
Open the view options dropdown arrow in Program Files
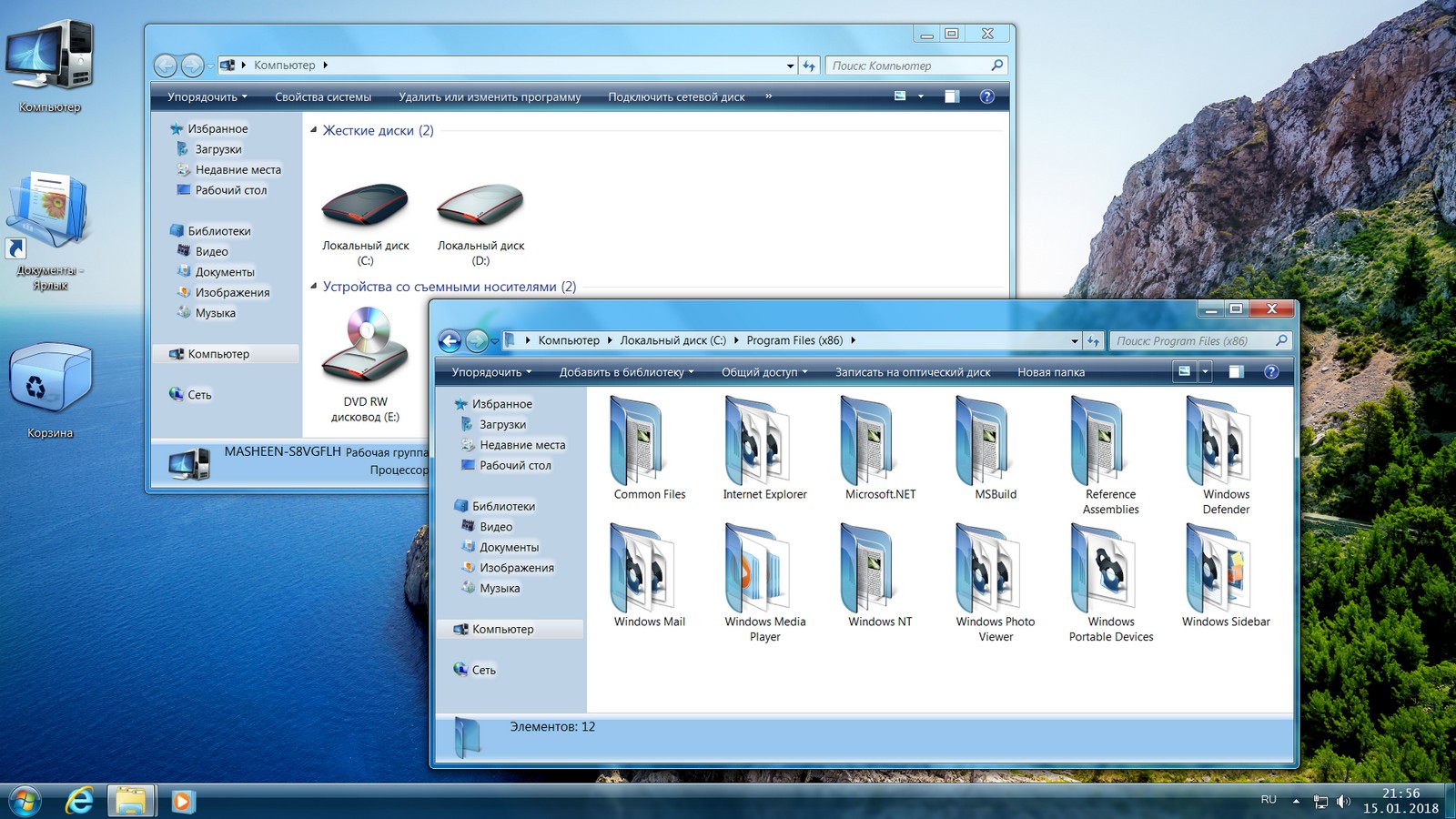[x=1206, y=372]
